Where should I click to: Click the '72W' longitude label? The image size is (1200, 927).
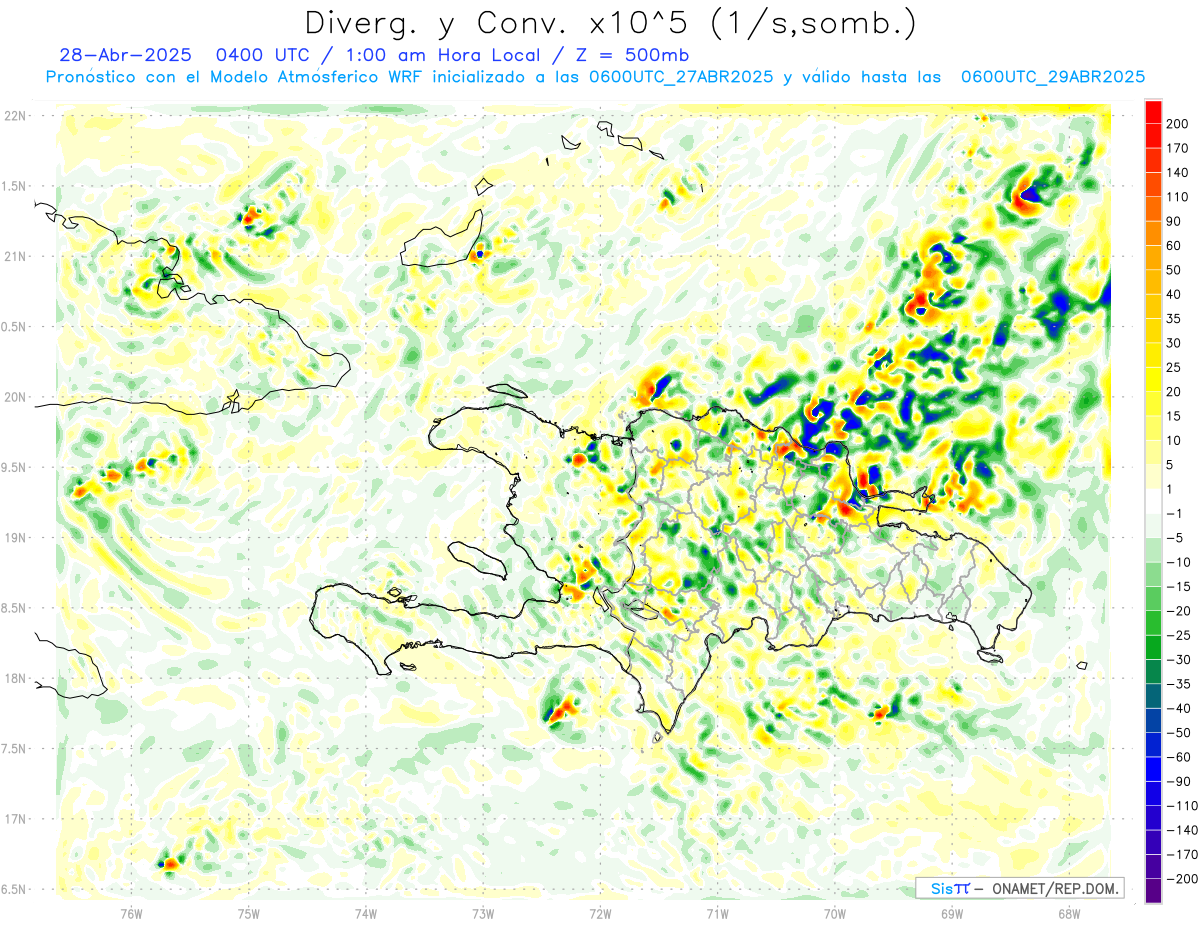tap(600, 913)
